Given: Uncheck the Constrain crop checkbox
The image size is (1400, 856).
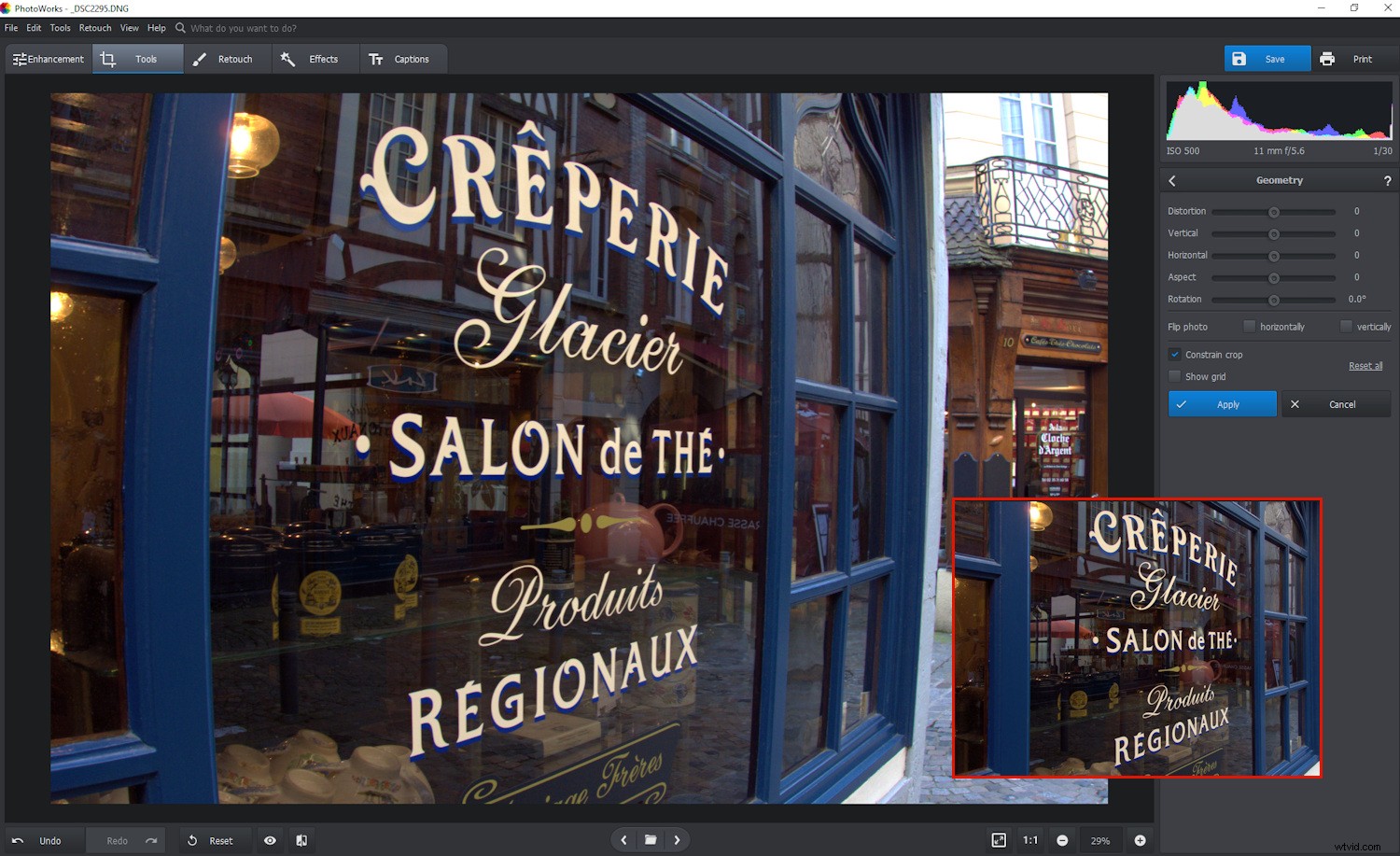Looking at the screenshot, I should [x=1175, y=355].
